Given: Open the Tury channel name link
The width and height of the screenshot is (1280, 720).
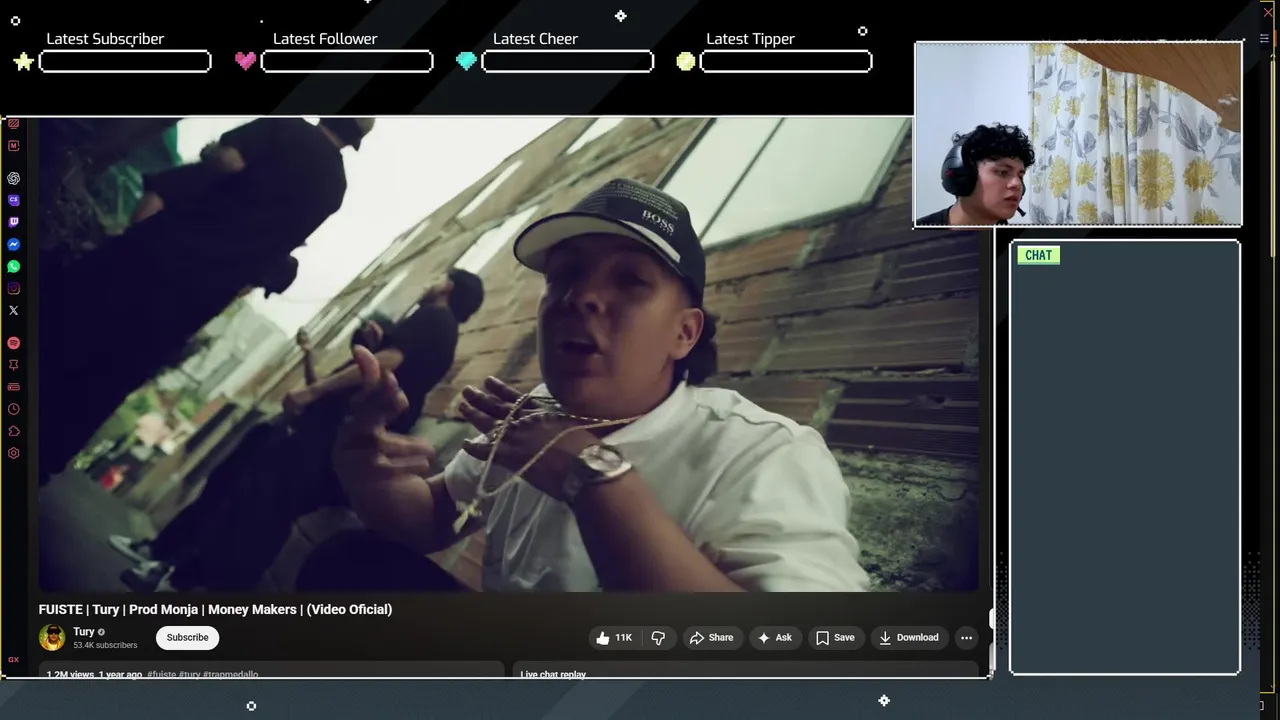Looking at the screenshot, I should [84, 632].
